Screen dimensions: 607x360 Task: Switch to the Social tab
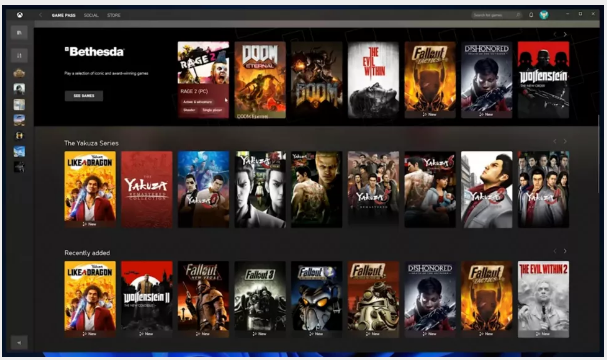[91, 15]
